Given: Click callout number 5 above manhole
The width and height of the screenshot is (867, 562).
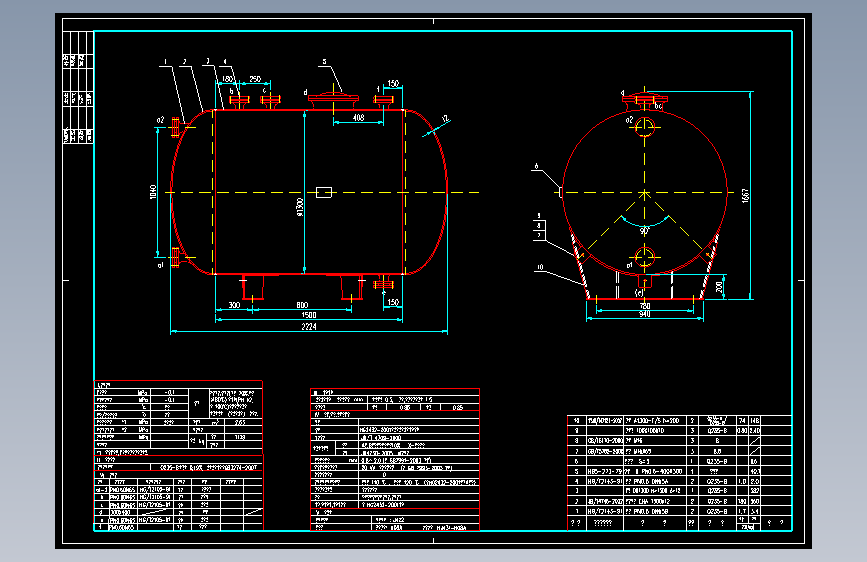Looking at the screenshot, I should (x=325, y=62).
